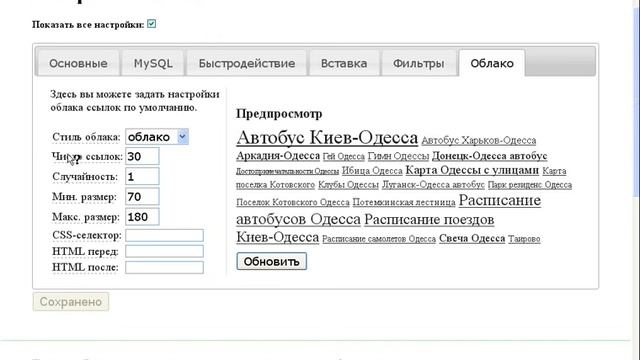Open the Стиль облака dropdown

point(157,137)
